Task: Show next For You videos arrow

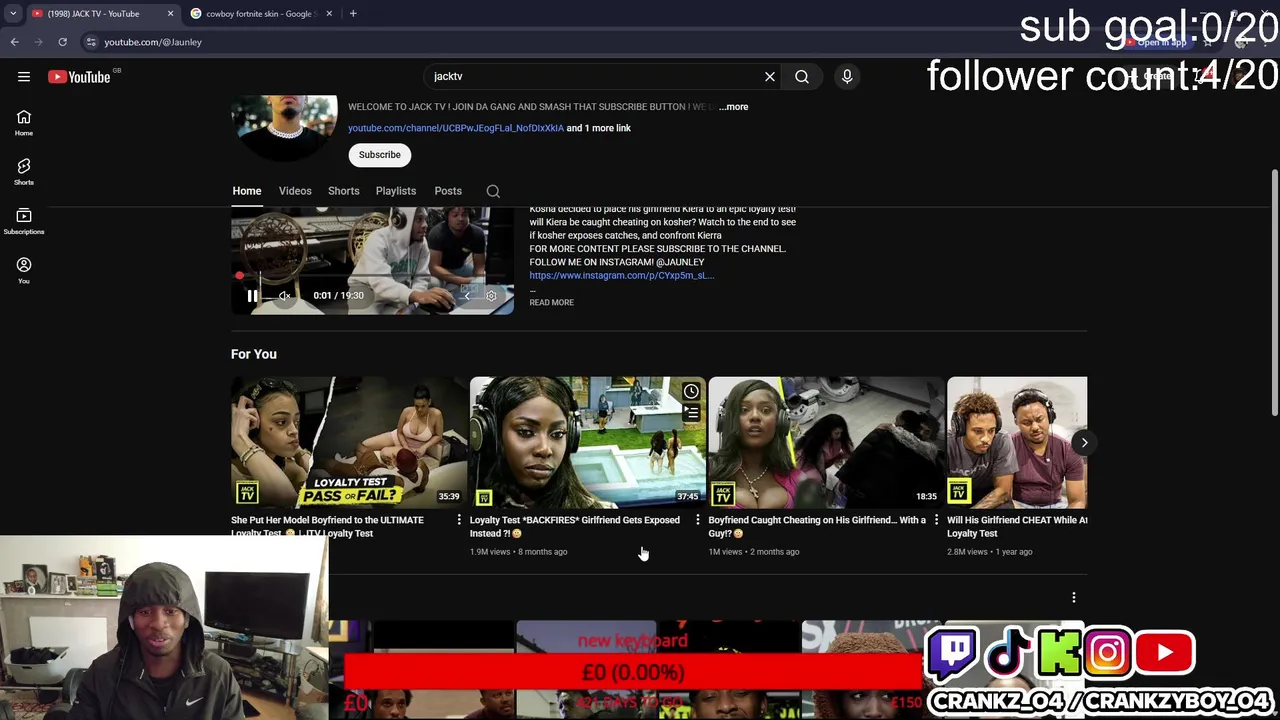Action: pos(1084,442)
